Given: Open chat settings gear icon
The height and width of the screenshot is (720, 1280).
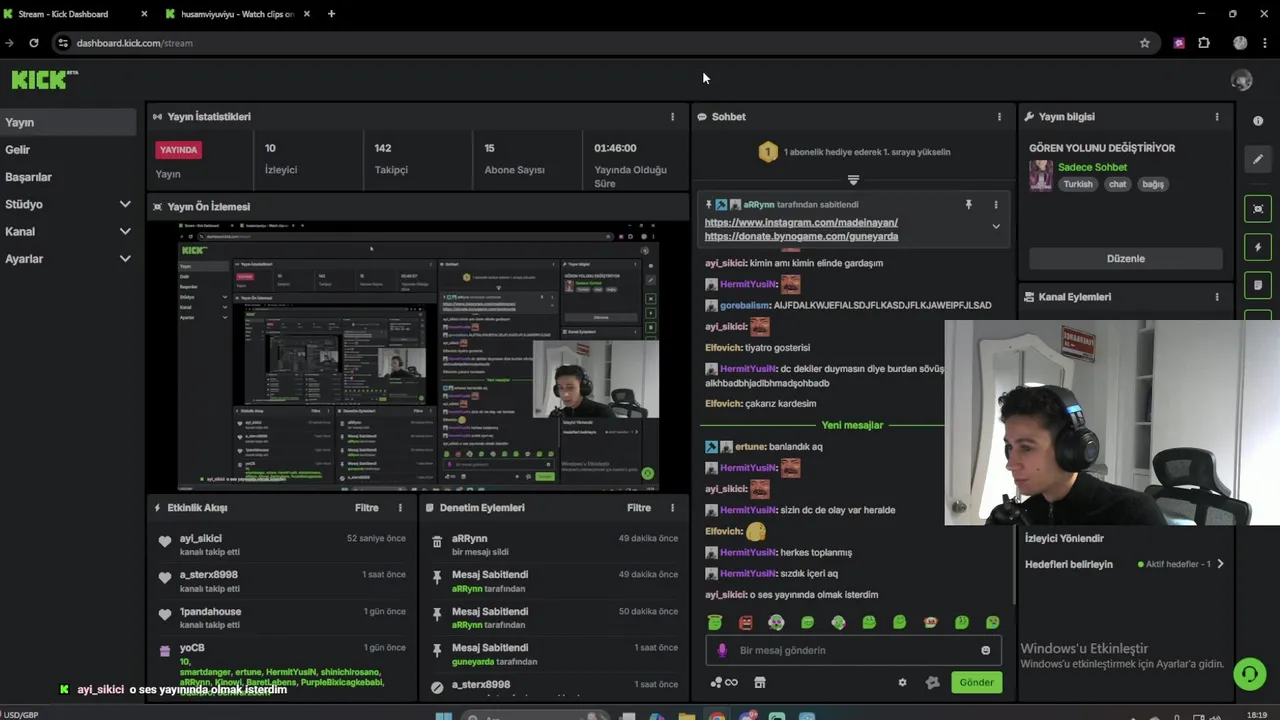Looking at the screenshot, I should pos(902,683).
